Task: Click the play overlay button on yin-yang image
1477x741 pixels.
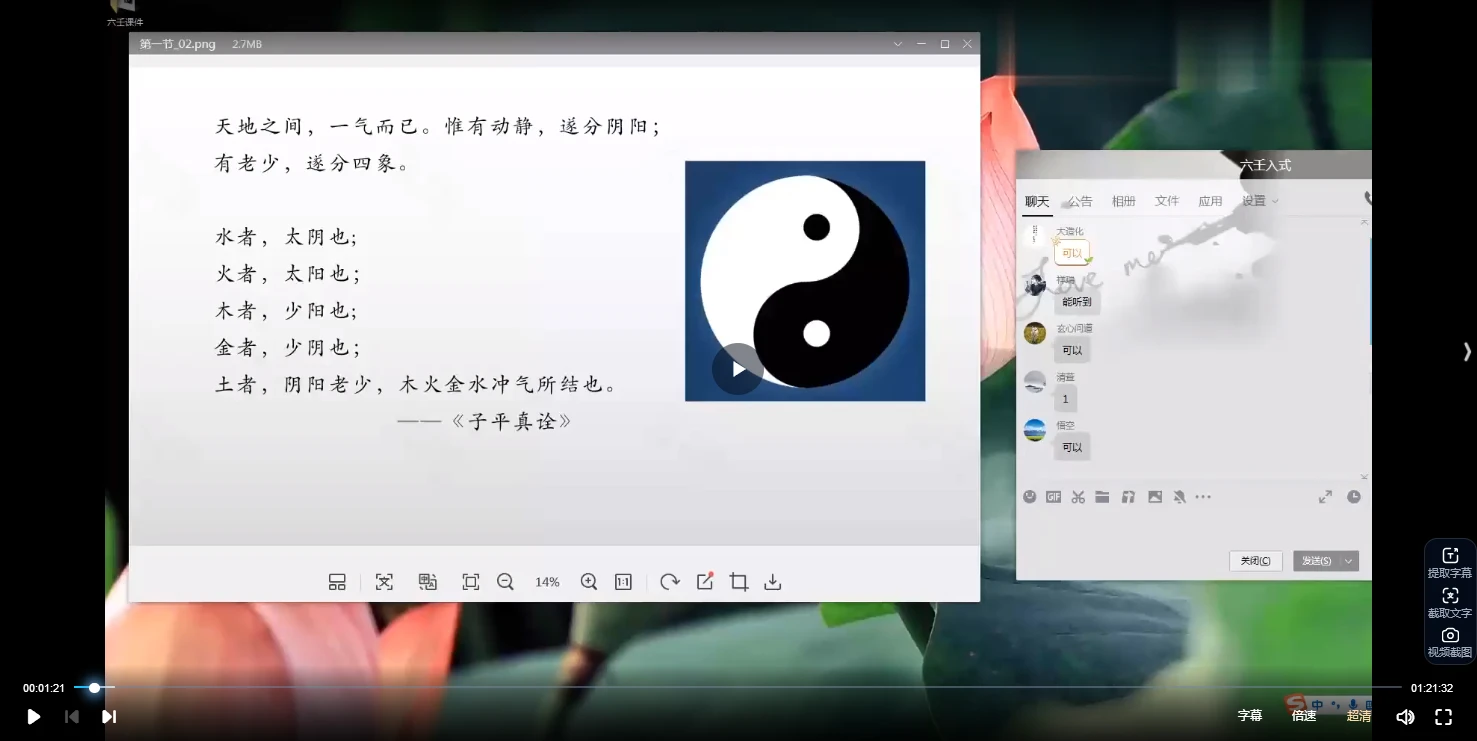Action: (x=738, y=369)
